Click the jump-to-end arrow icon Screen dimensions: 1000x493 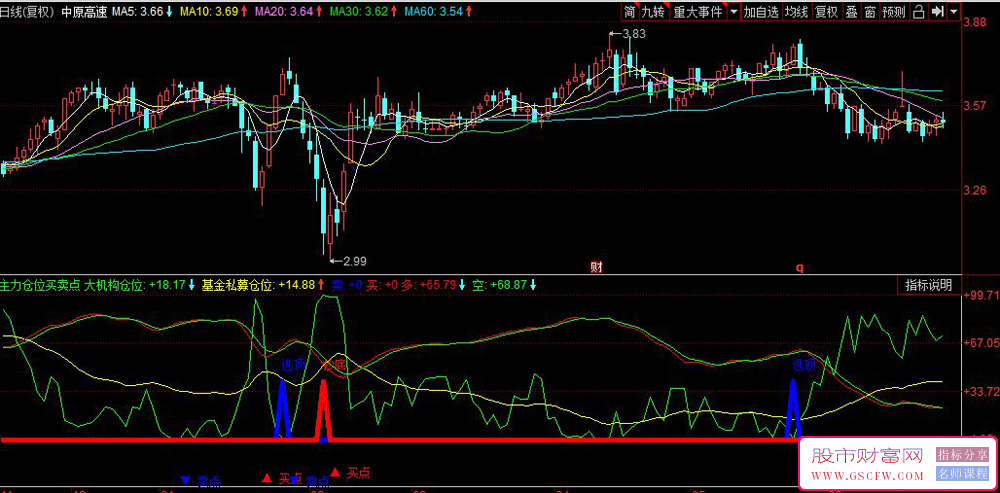tap(938, 12)
